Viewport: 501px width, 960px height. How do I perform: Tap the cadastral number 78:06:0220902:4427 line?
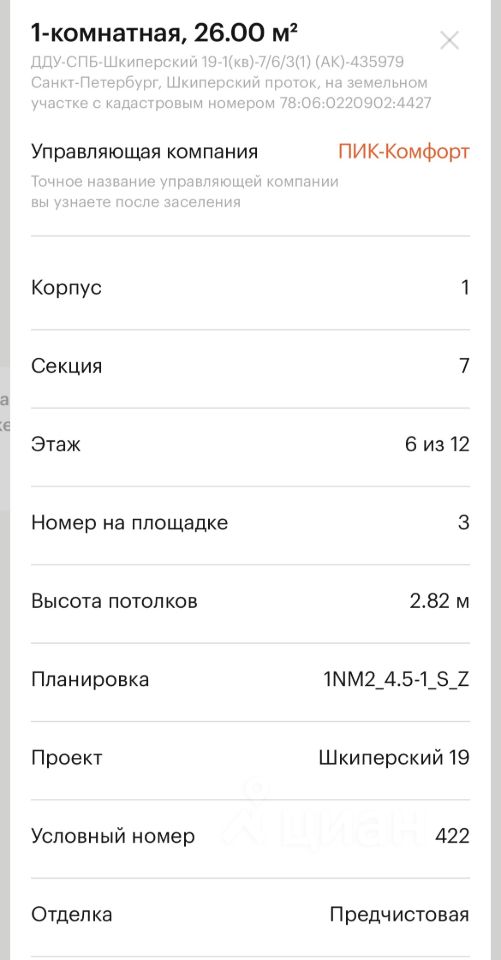(x=232, y=103)
